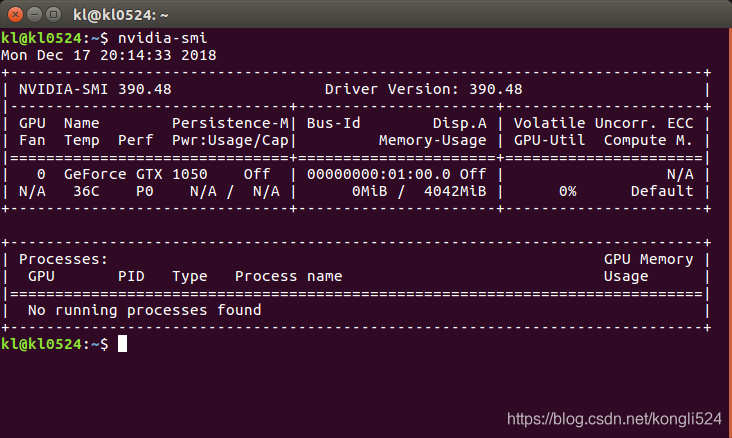
Task: Click the Disp.A column header
Action: point(459,123)
